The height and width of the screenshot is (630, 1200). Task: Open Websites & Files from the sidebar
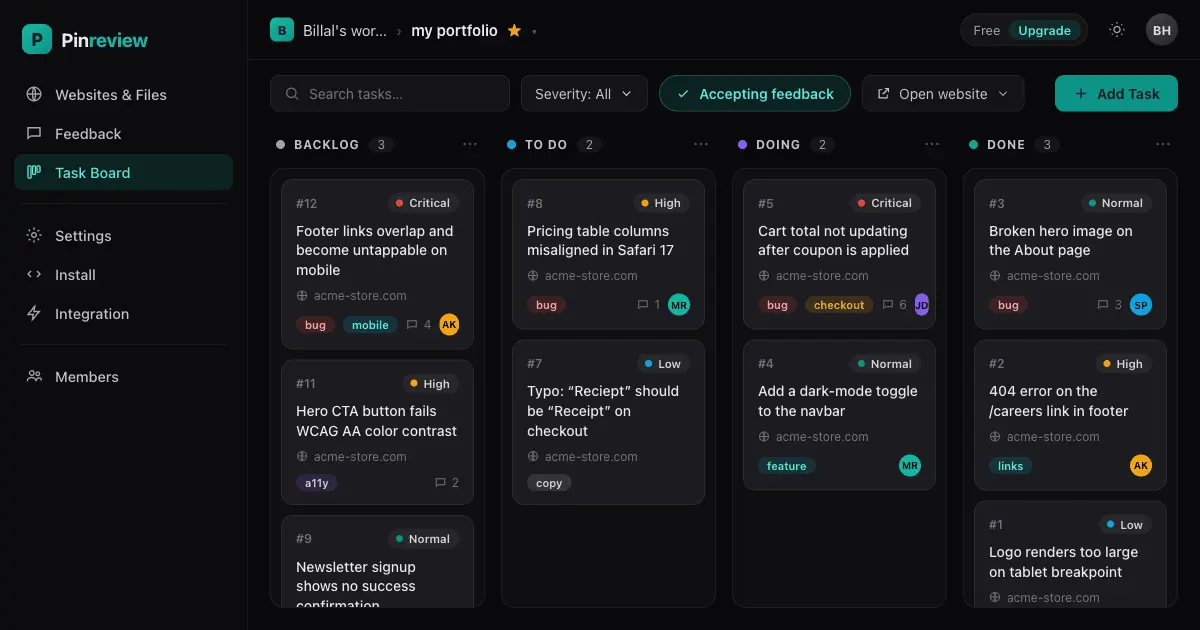[x=123, y=95]
